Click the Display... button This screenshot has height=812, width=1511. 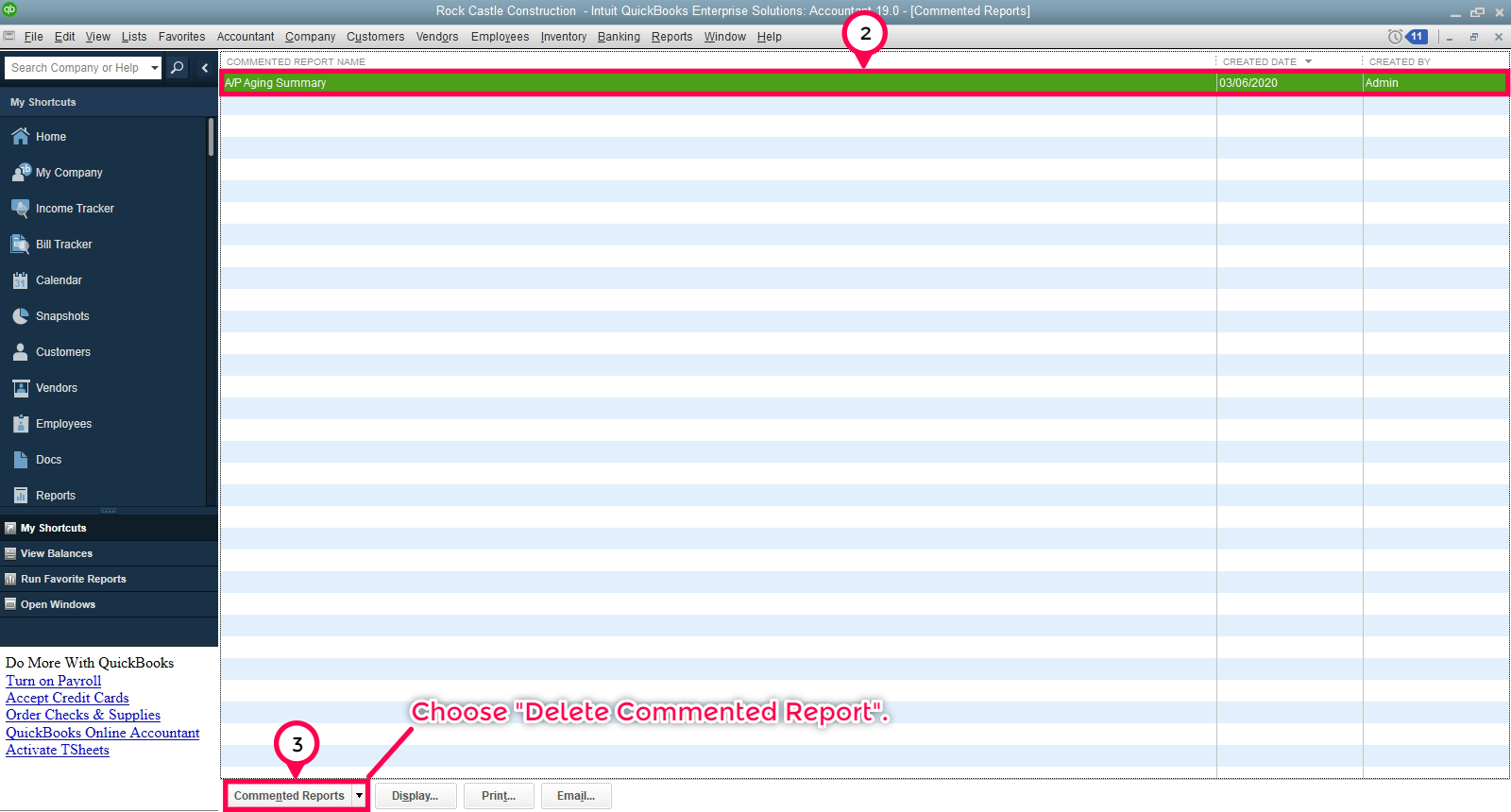pyautogui.click(x=416, y=796)
